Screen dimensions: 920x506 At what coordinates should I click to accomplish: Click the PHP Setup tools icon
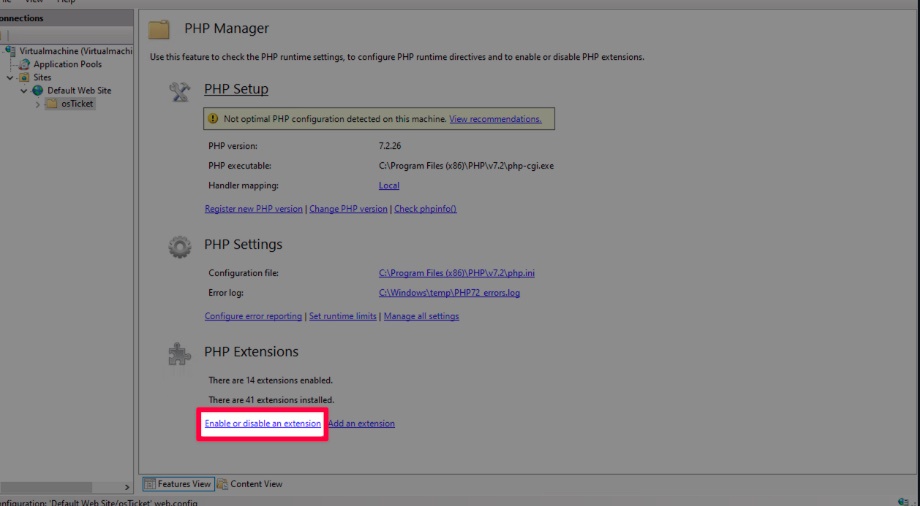pos(180,92)
